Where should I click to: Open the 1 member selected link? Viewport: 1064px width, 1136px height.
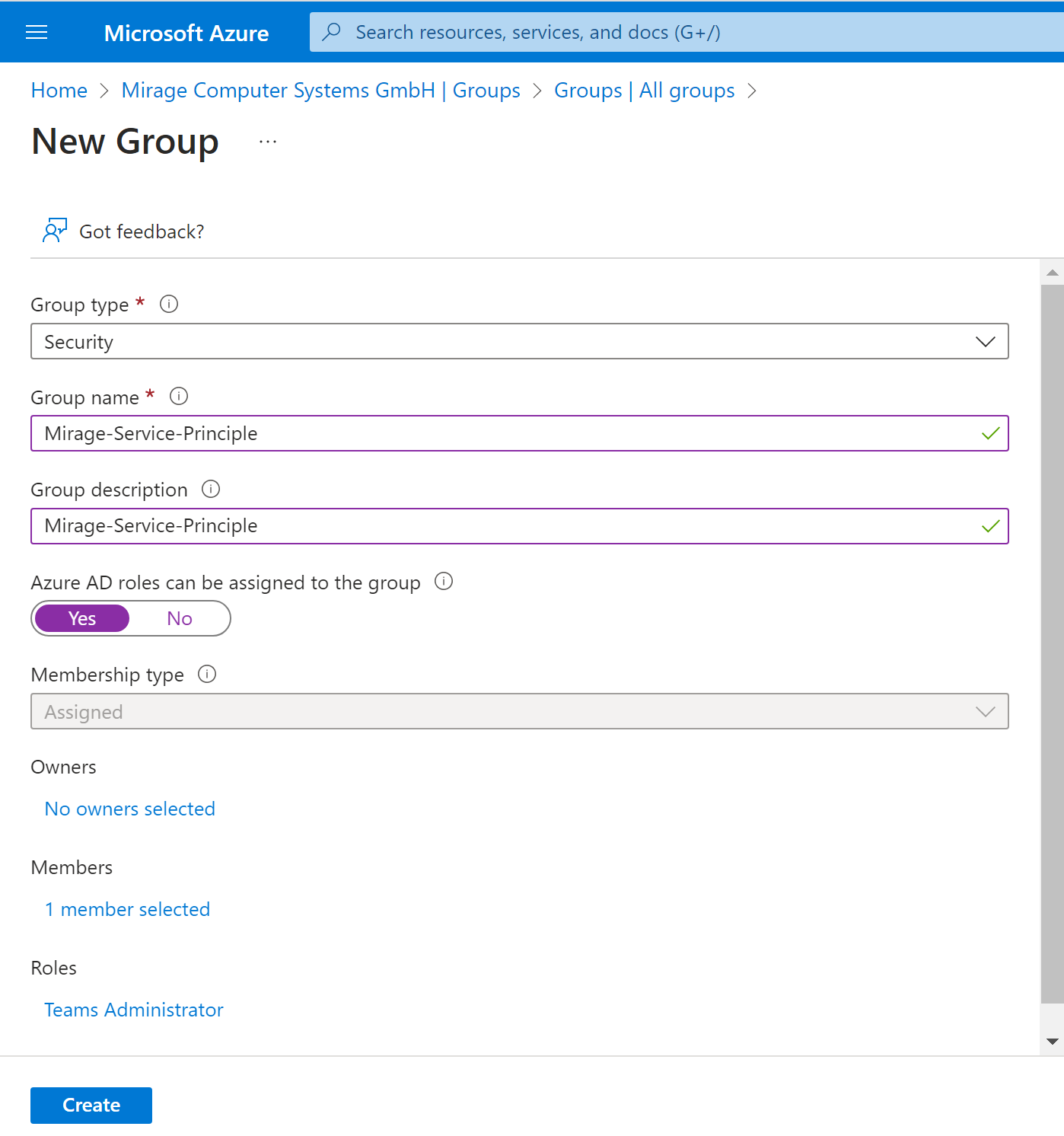(127, 909)
